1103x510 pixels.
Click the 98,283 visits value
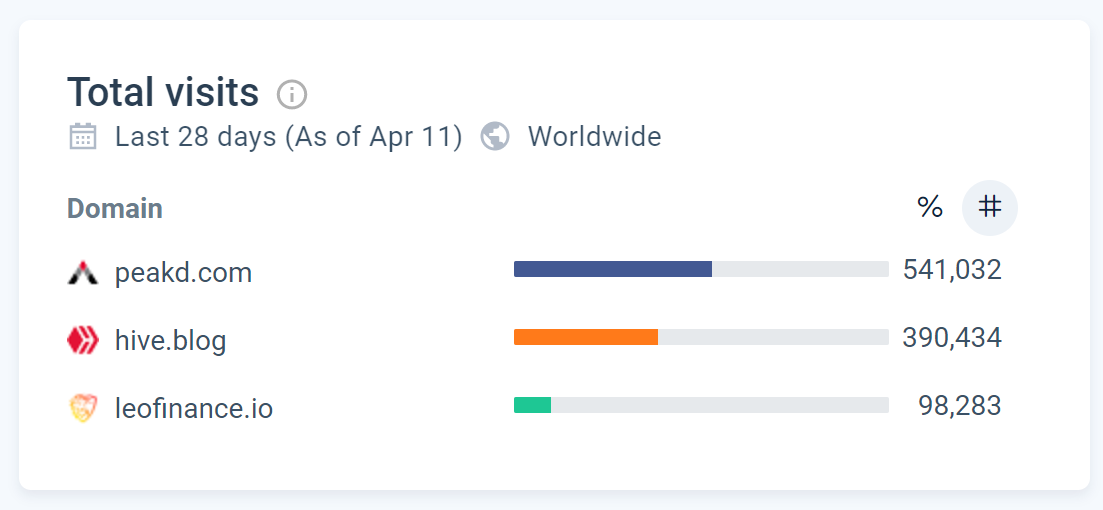pos(959,406)
